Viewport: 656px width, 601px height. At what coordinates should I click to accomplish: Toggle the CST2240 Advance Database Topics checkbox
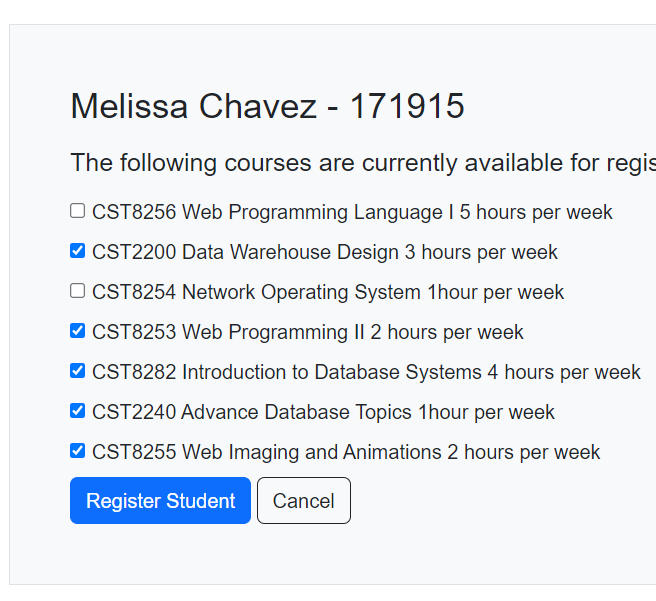[78, 411]
